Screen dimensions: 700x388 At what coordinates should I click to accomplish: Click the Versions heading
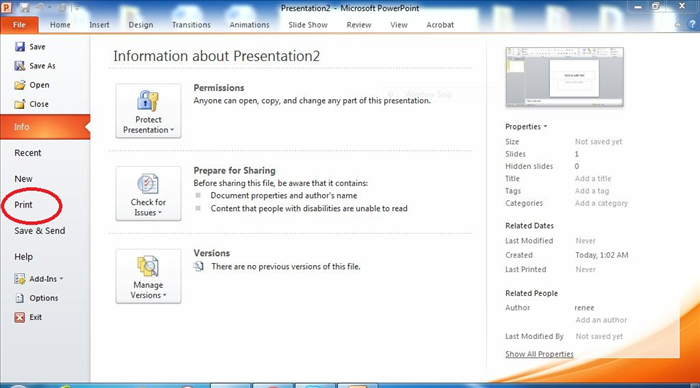(x=212, y=253)
